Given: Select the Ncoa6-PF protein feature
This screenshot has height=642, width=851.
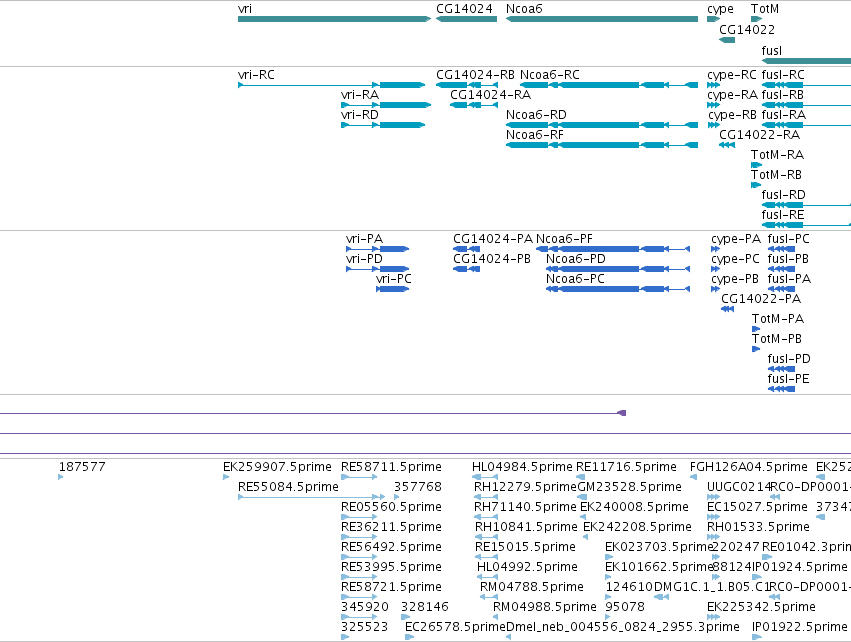Looking at the screenshot, I should click(613, 249).
